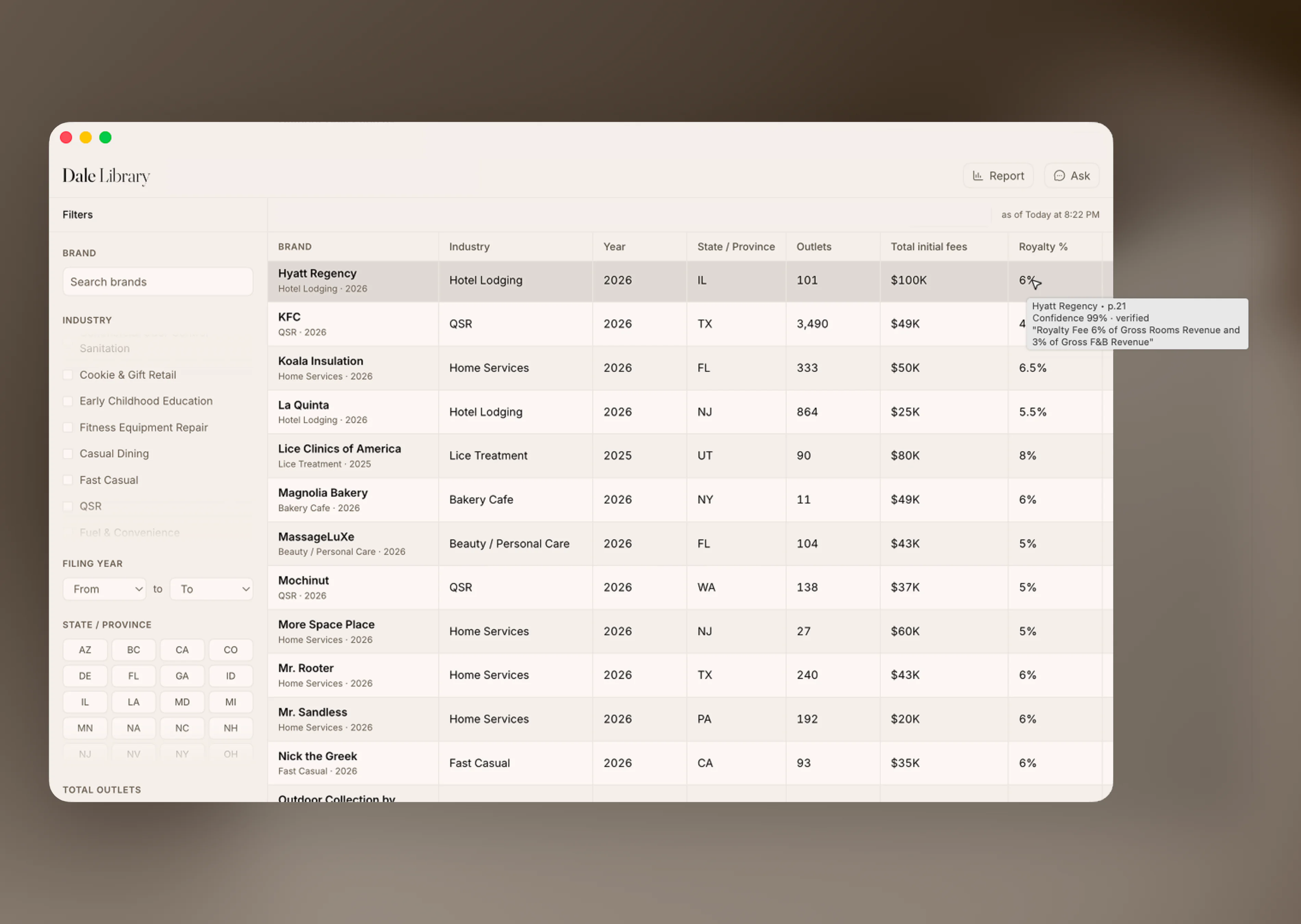Sort by the Royalty % column header
The height and width of the screenshot is (924, 1301).
1043,247
